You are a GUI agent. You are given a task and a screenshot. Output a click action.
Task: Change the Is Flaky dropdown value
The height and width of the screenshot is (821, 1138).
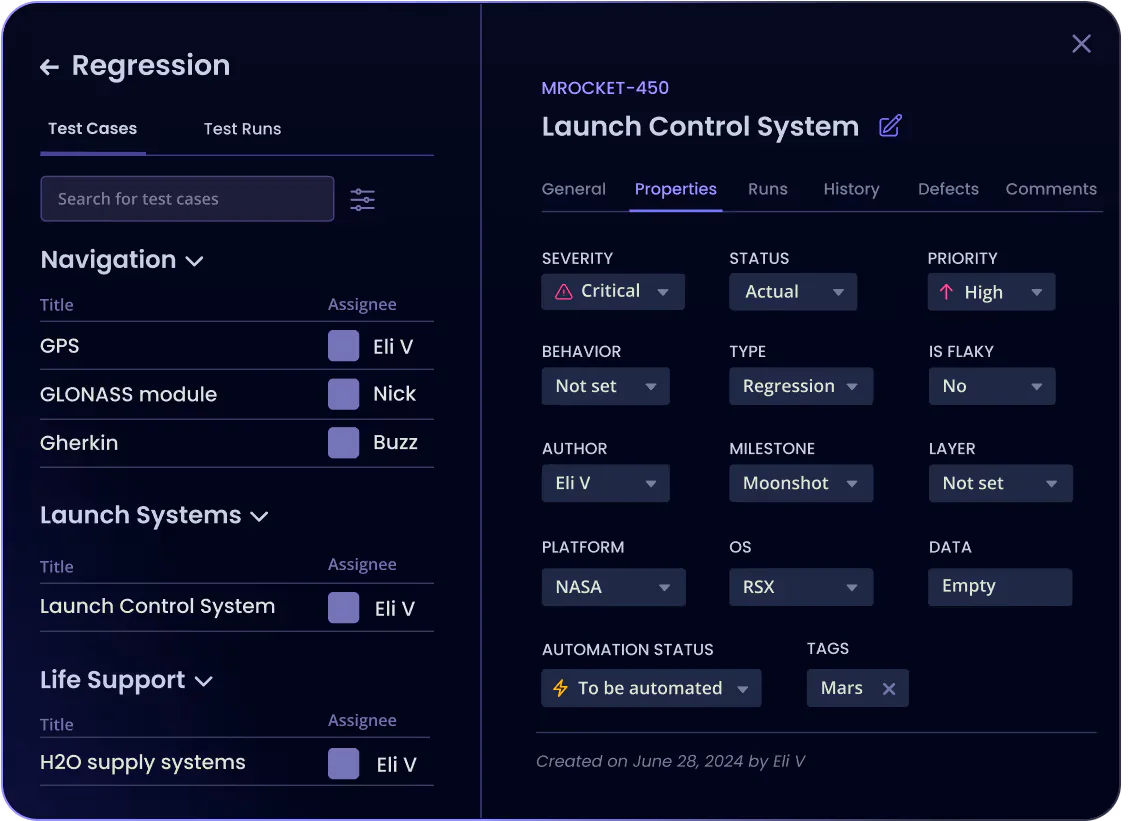click(990, 386)
